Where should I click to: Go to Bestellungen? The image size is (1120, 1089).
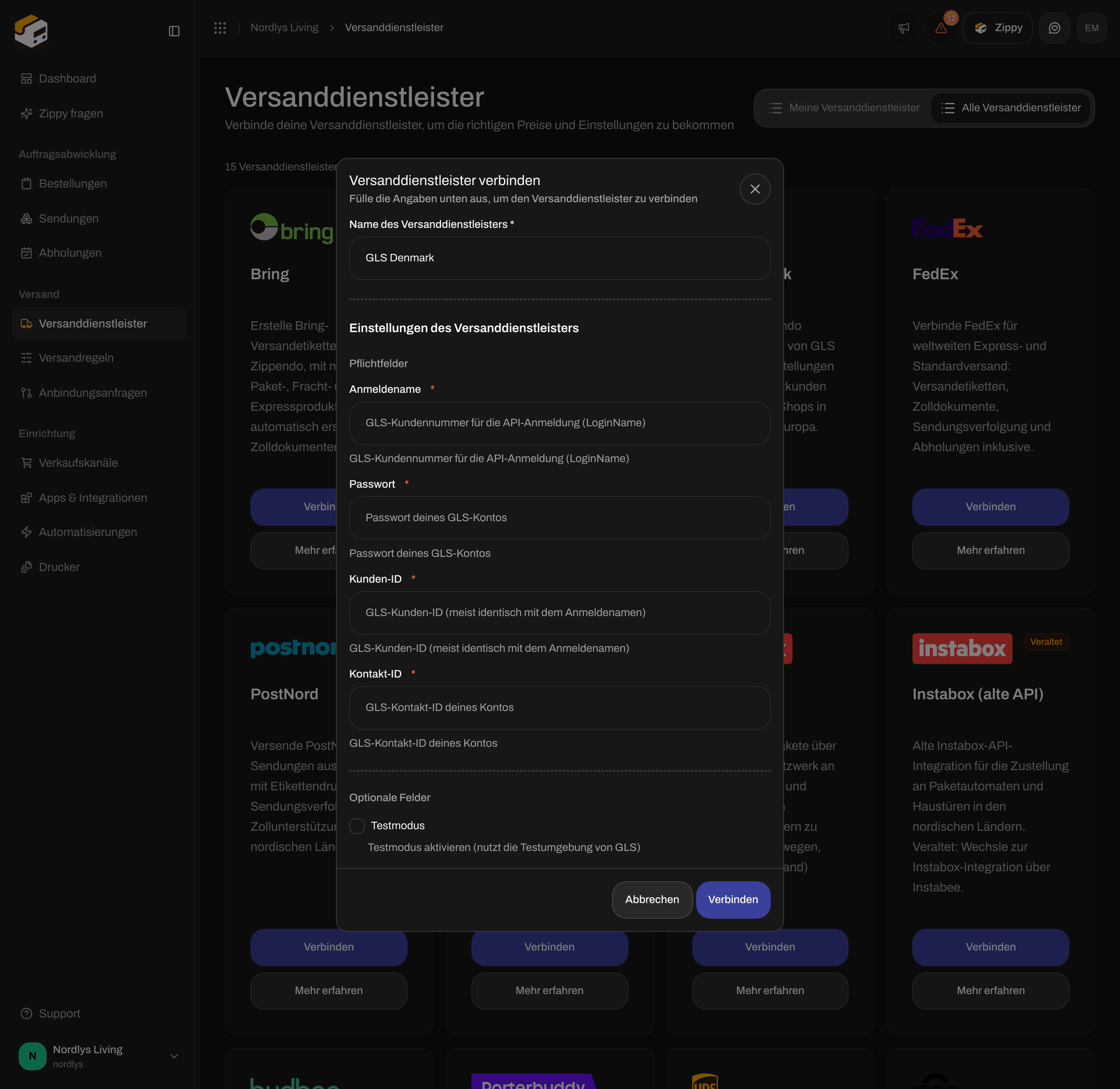[x=100, y=184]
